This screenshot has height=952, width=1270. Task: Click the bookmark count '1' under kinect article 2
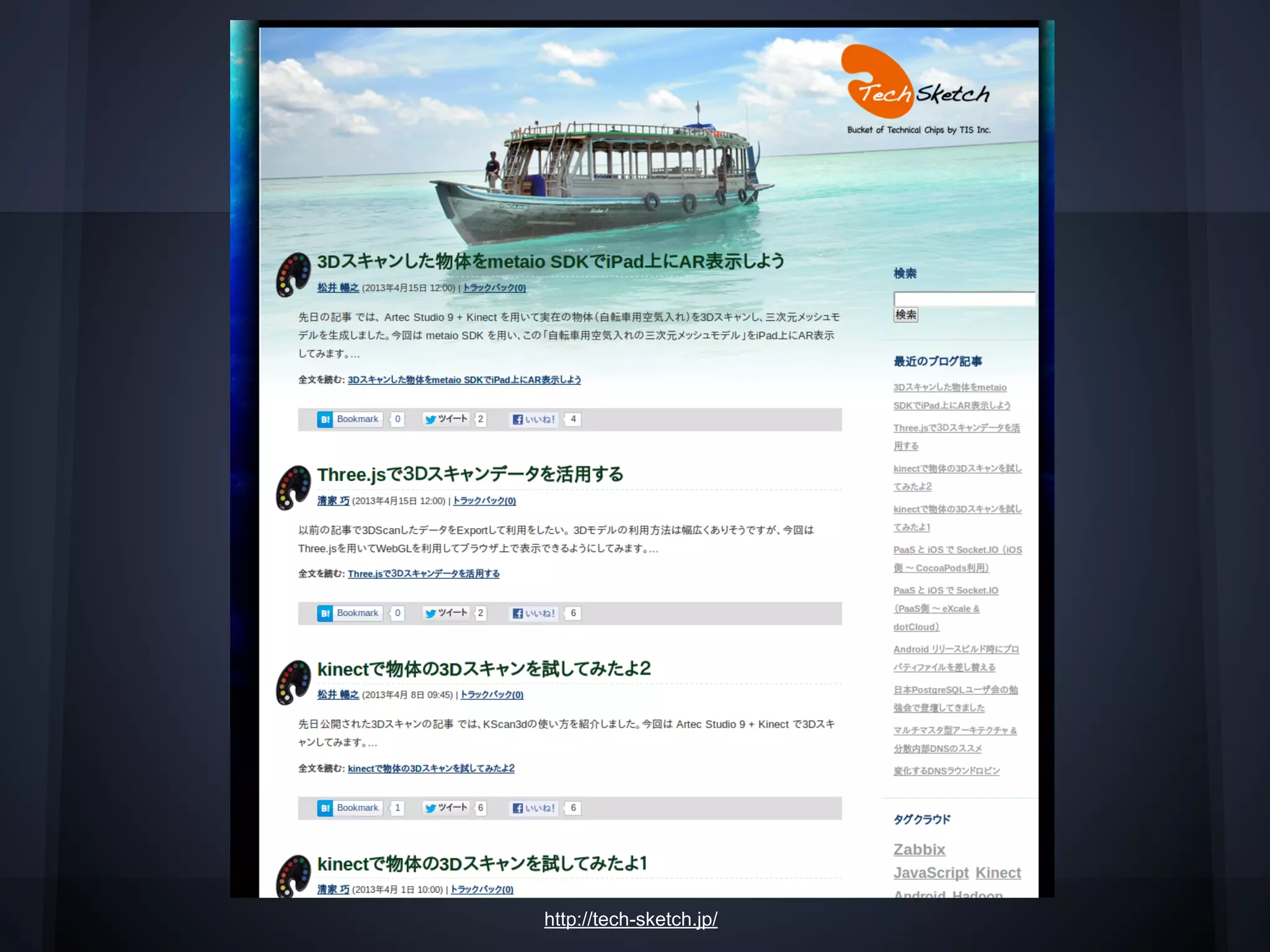397,808
